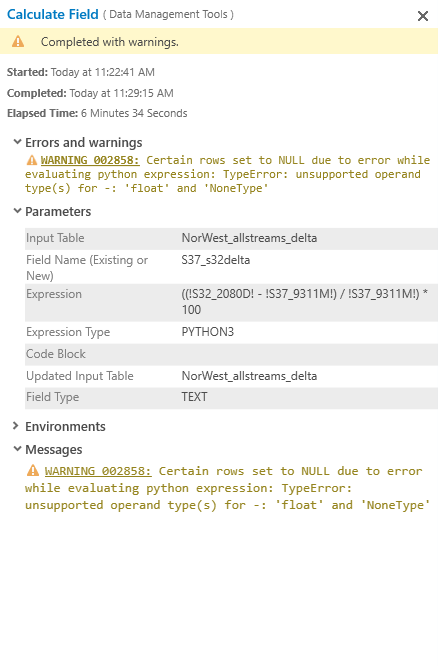Close the Calculate Field message window

422,16
